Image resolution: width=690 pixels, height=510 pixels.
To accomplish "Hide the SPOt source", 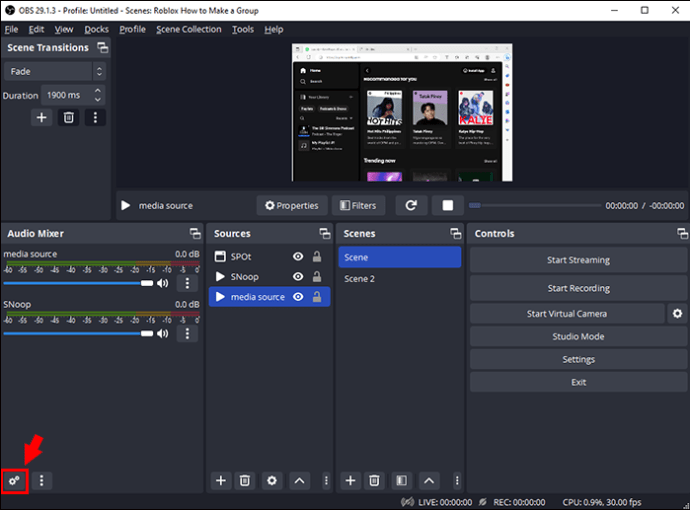I will [298, 257].
